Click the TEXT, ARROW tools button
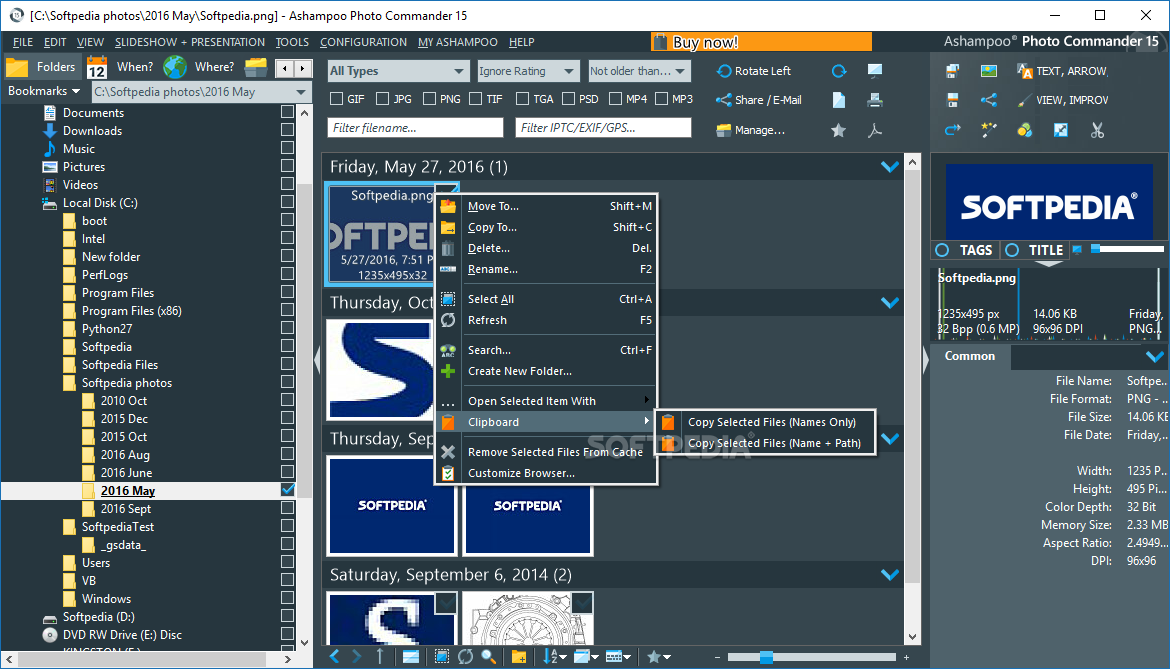Viewport: 1170px width, 669px height. pos(1062,71)
